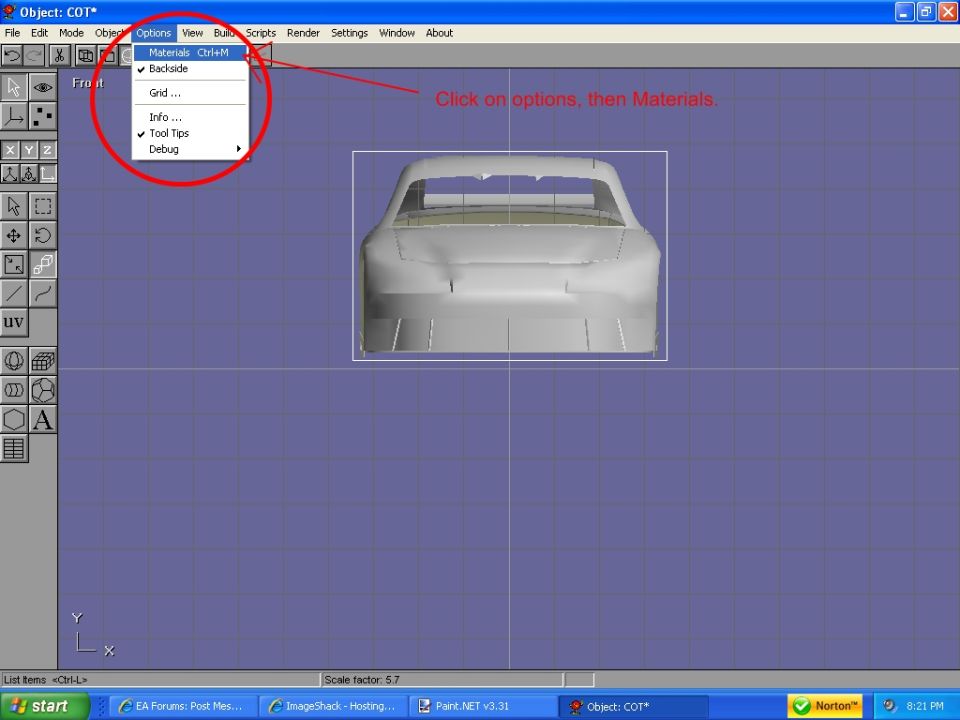Select Object Edit mode arrow beside eye icon

click(x=13, y=87)
